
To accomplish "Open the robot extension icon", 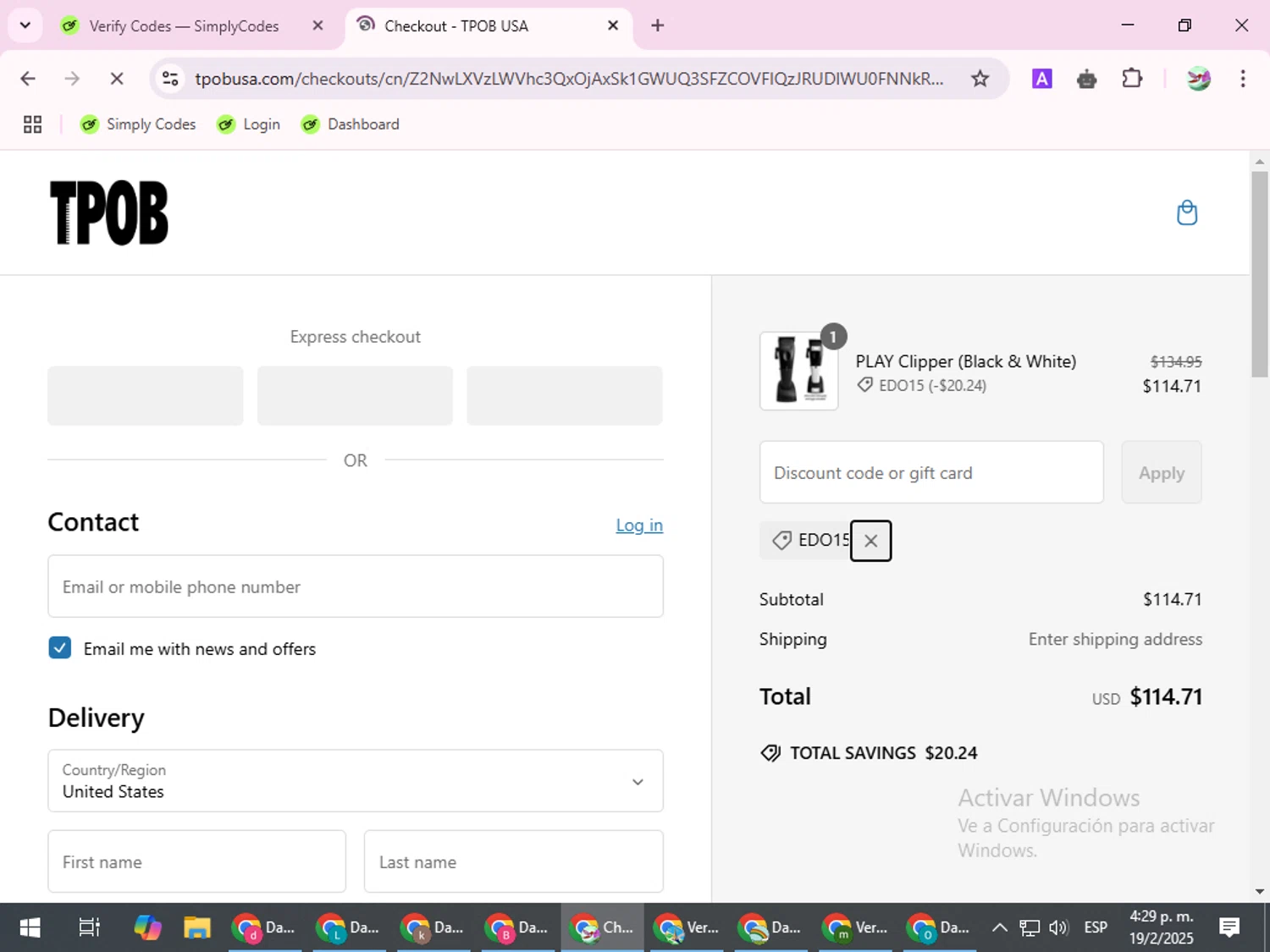I will [x=1086, y=79].
